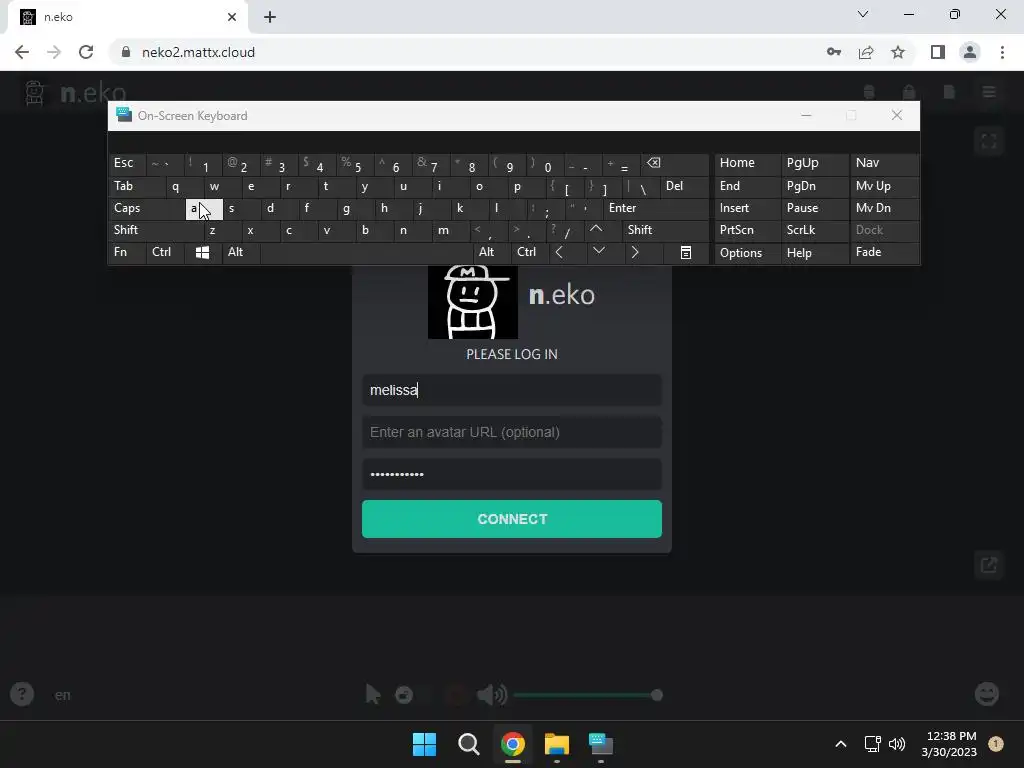
Task: Open Chrome three-dot menu
Action: (x=1002, y=52)
